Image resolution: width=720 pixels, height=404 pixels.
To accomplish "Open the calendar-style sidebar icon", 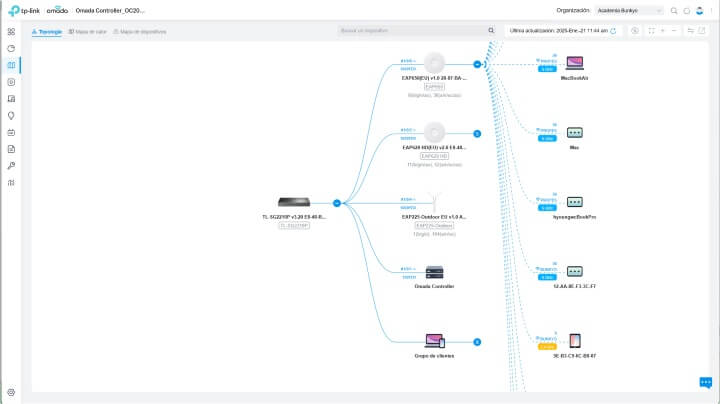I will coord(11,132).
